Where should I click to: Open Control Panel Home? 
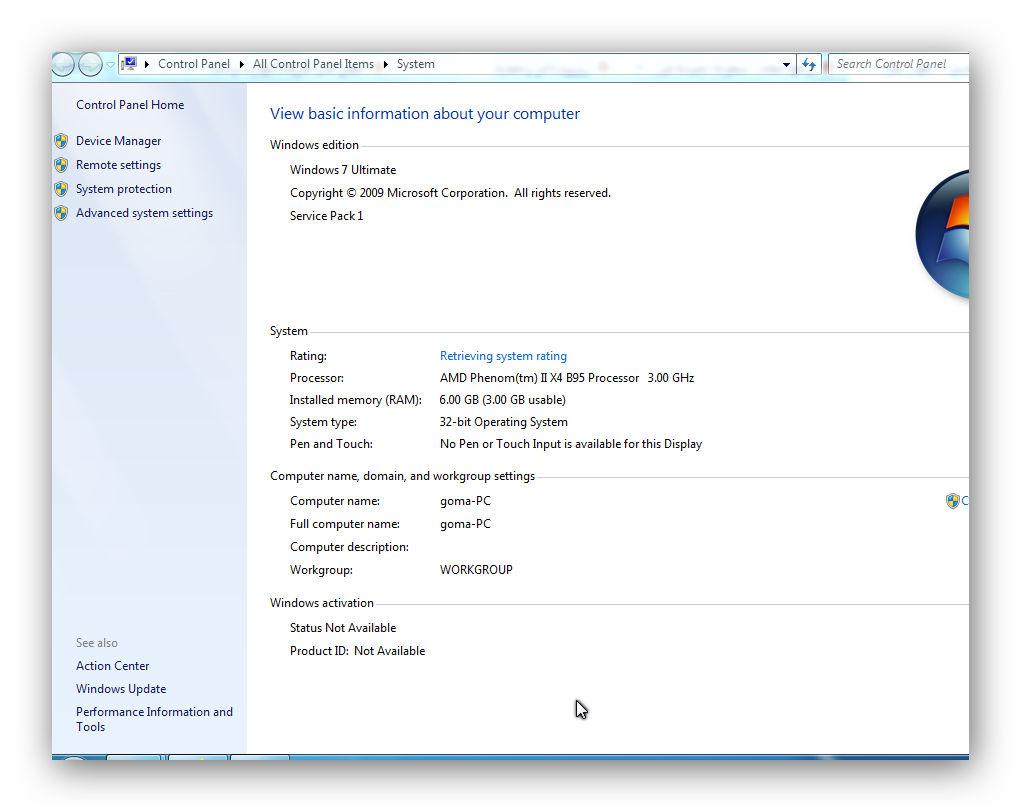[130, 105]
